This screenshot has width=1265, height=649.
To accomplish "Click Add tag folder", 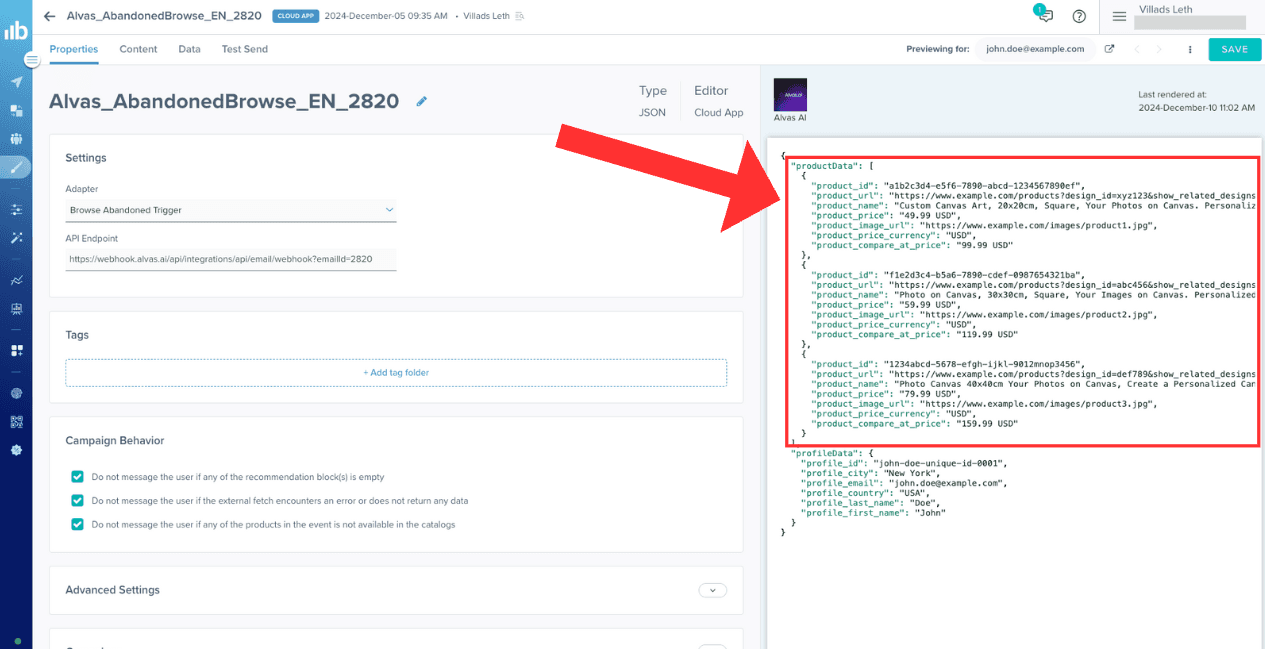I will point(396,373).
